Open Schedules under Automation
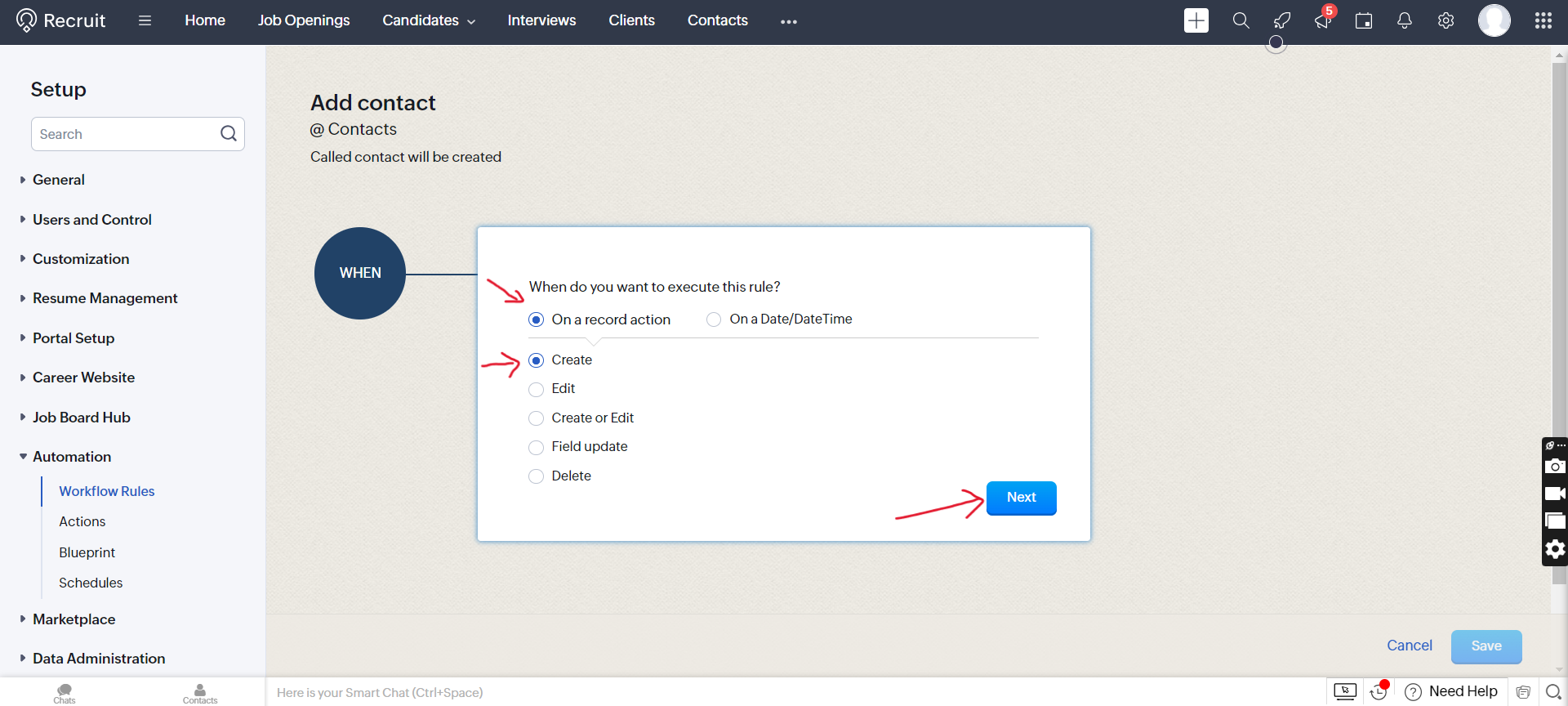Image resolution: width=1568 pixels, height=706 pixels. click(91, 583)
